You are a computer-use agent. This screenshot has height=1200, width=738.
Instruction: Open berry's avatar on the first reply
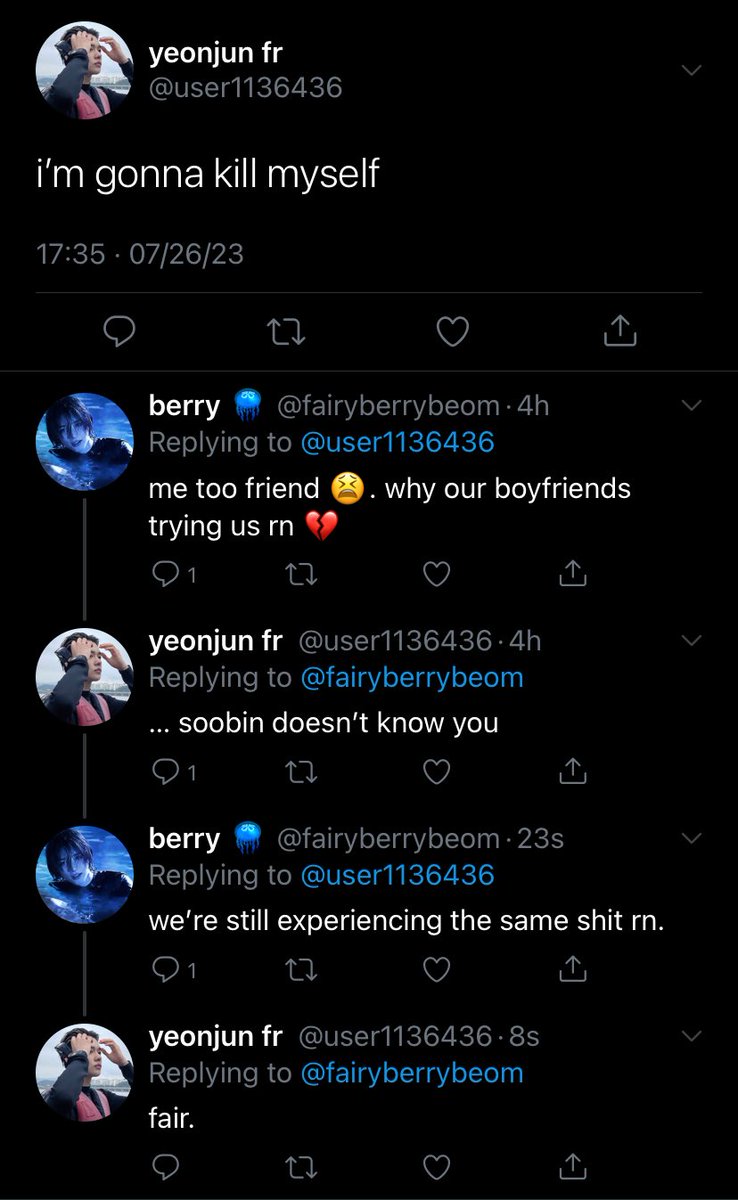(84, 442)
